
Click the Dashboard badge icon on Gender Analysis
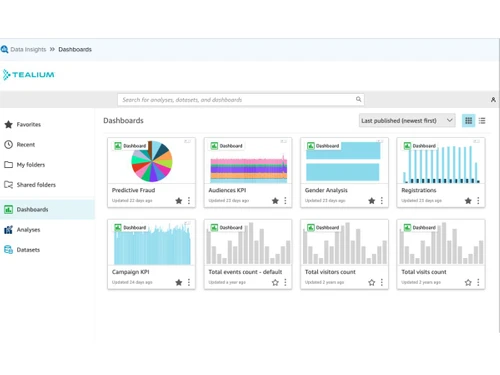[311, 146]
